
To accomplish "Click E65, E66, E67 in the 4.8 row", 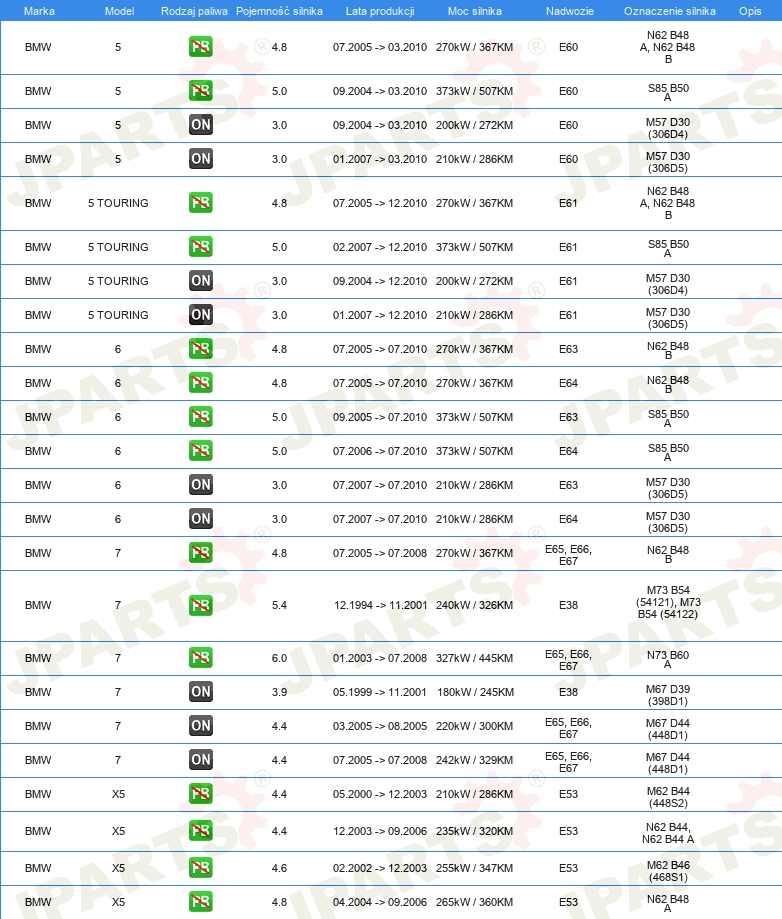I will (568, 555).
